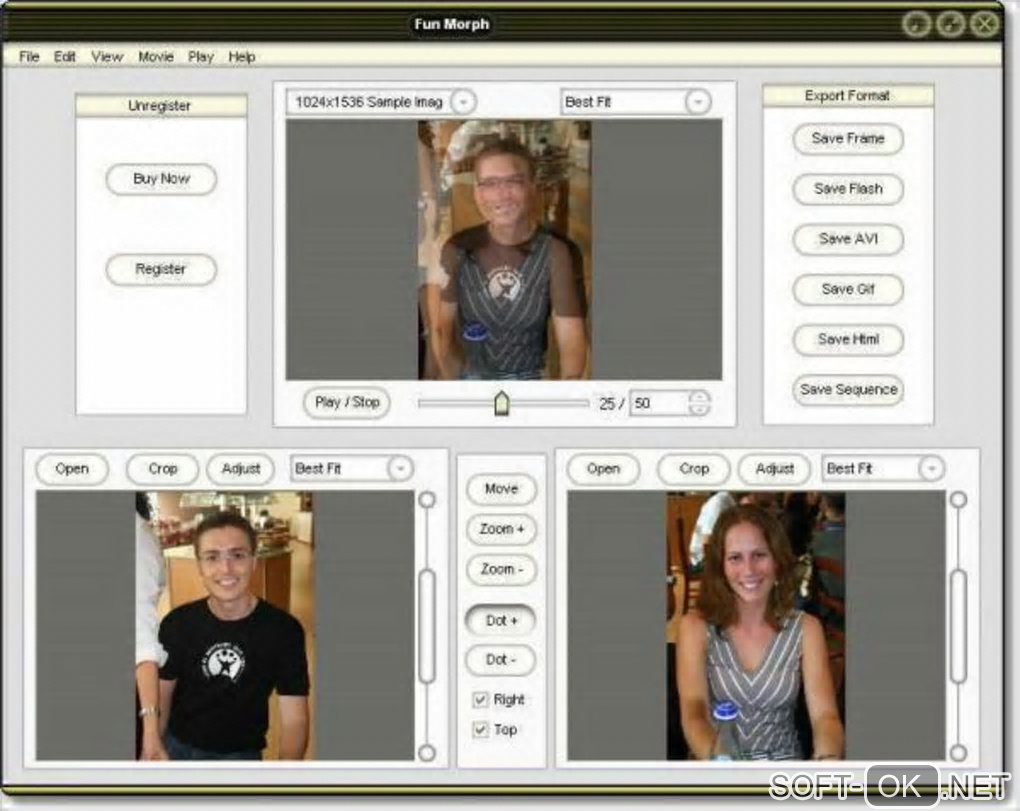
Task: Open the Edit menu
Action: (x=64, y=57)
